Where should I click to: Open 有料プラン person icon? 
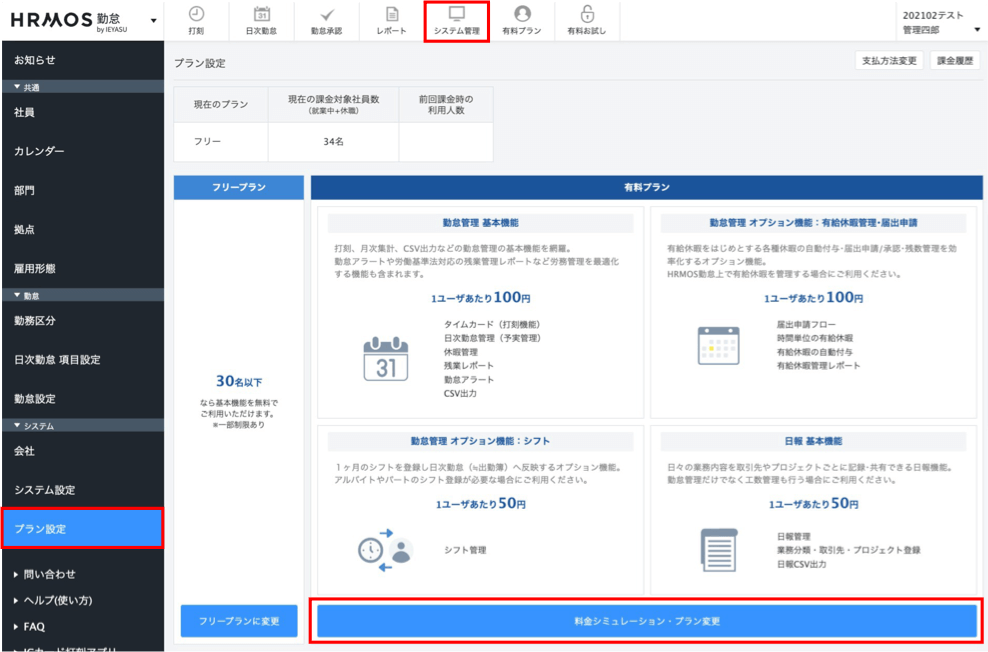pyautogui.click(x=522, y=14)
